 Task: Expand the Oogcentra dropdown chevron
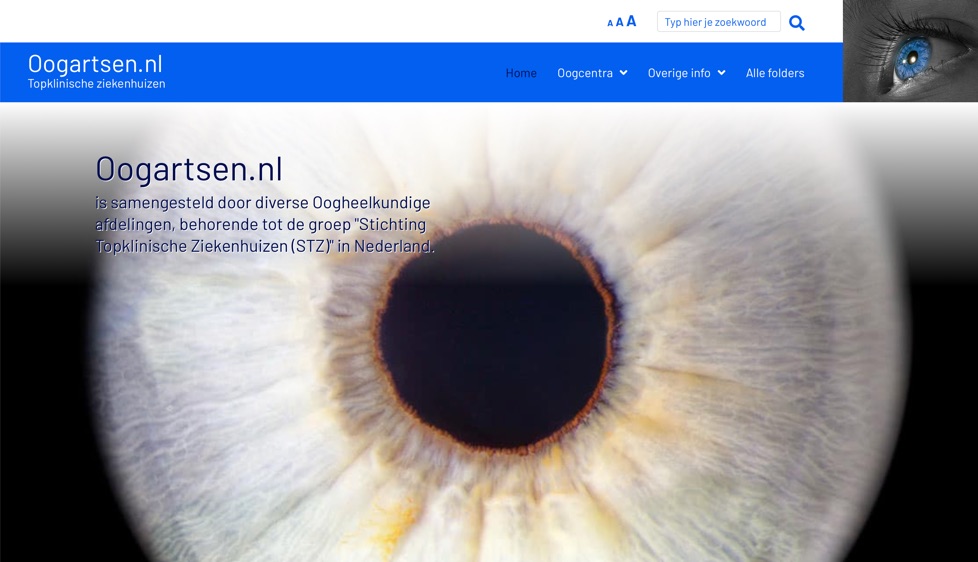623,73
